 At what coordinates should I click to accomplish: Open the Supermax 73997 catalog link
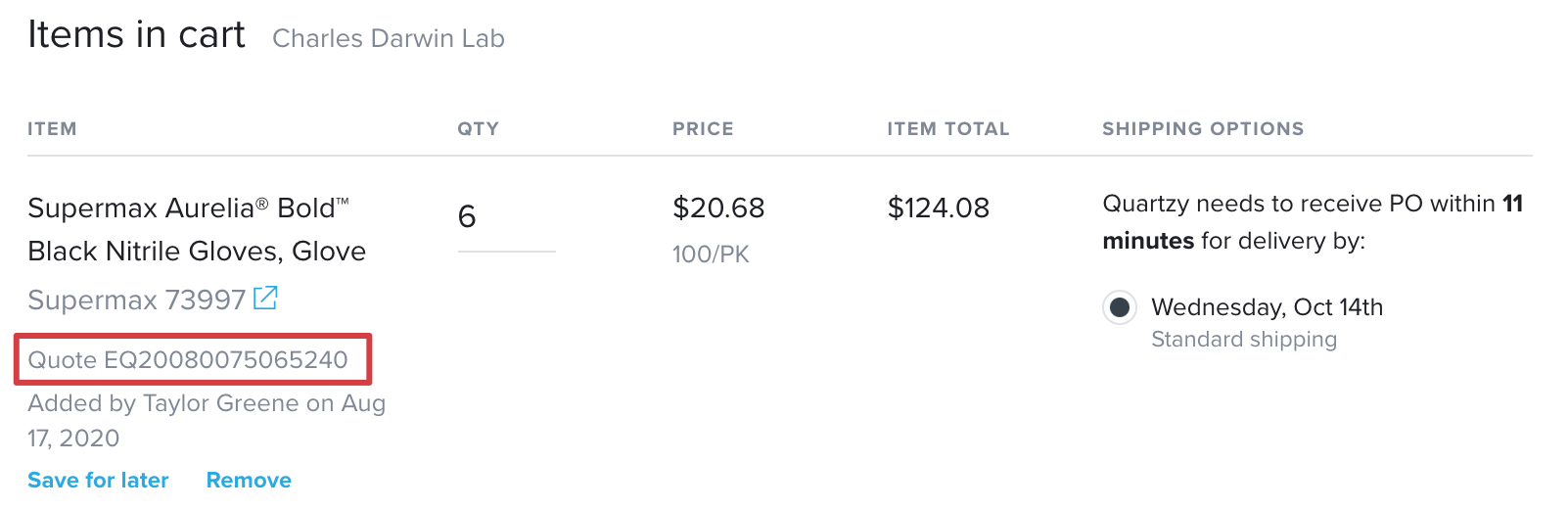[136, 300]
